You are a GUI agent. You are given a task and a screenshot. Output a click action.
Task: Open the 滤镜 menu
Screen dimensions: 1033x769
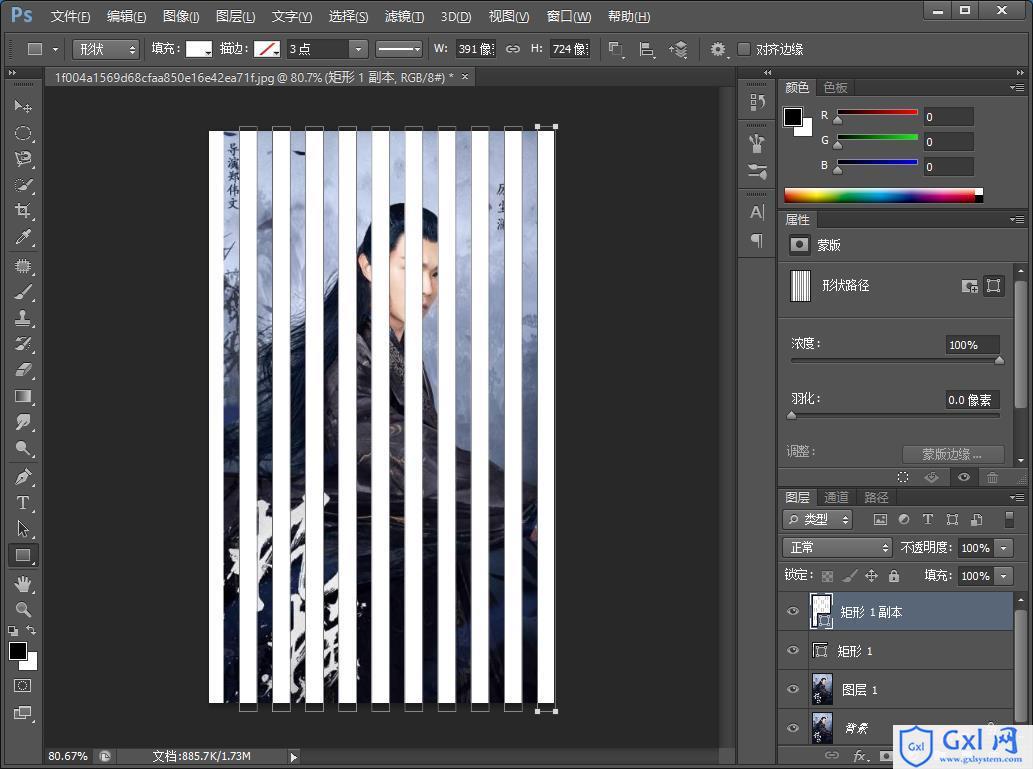click(404, 16)
